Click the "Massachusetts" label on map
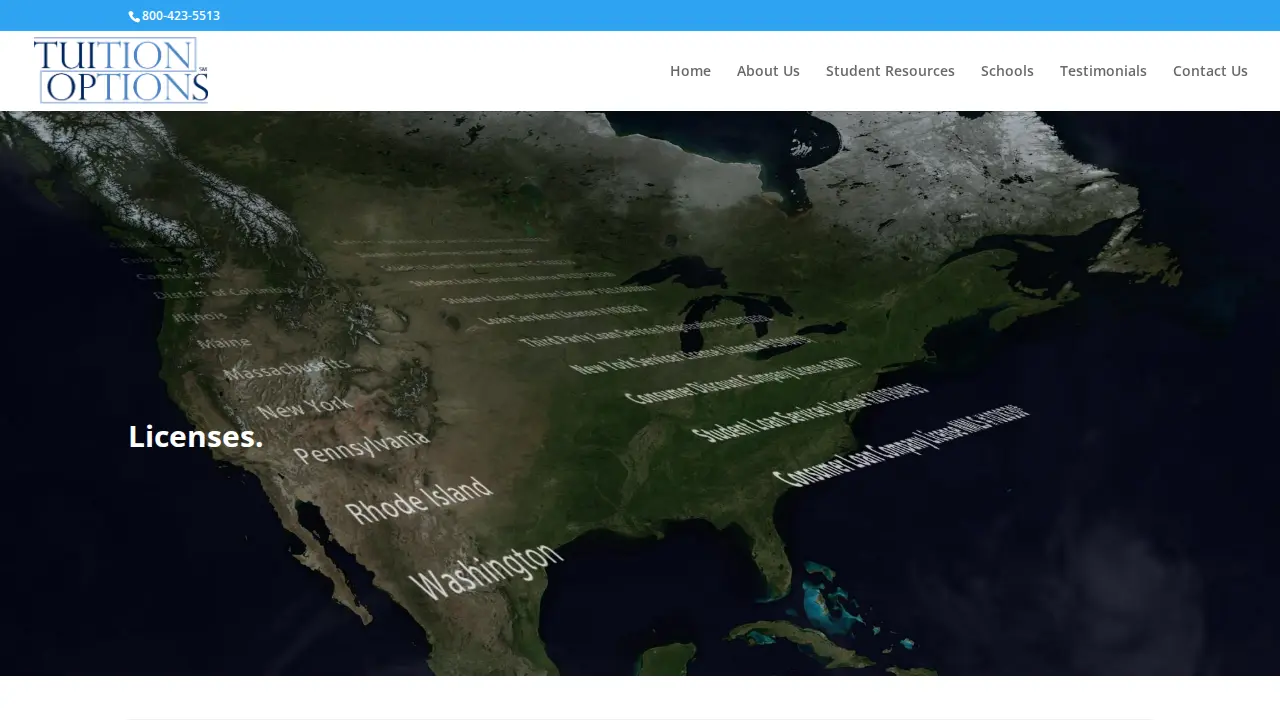1280x720 pixels. pos(287,368)
